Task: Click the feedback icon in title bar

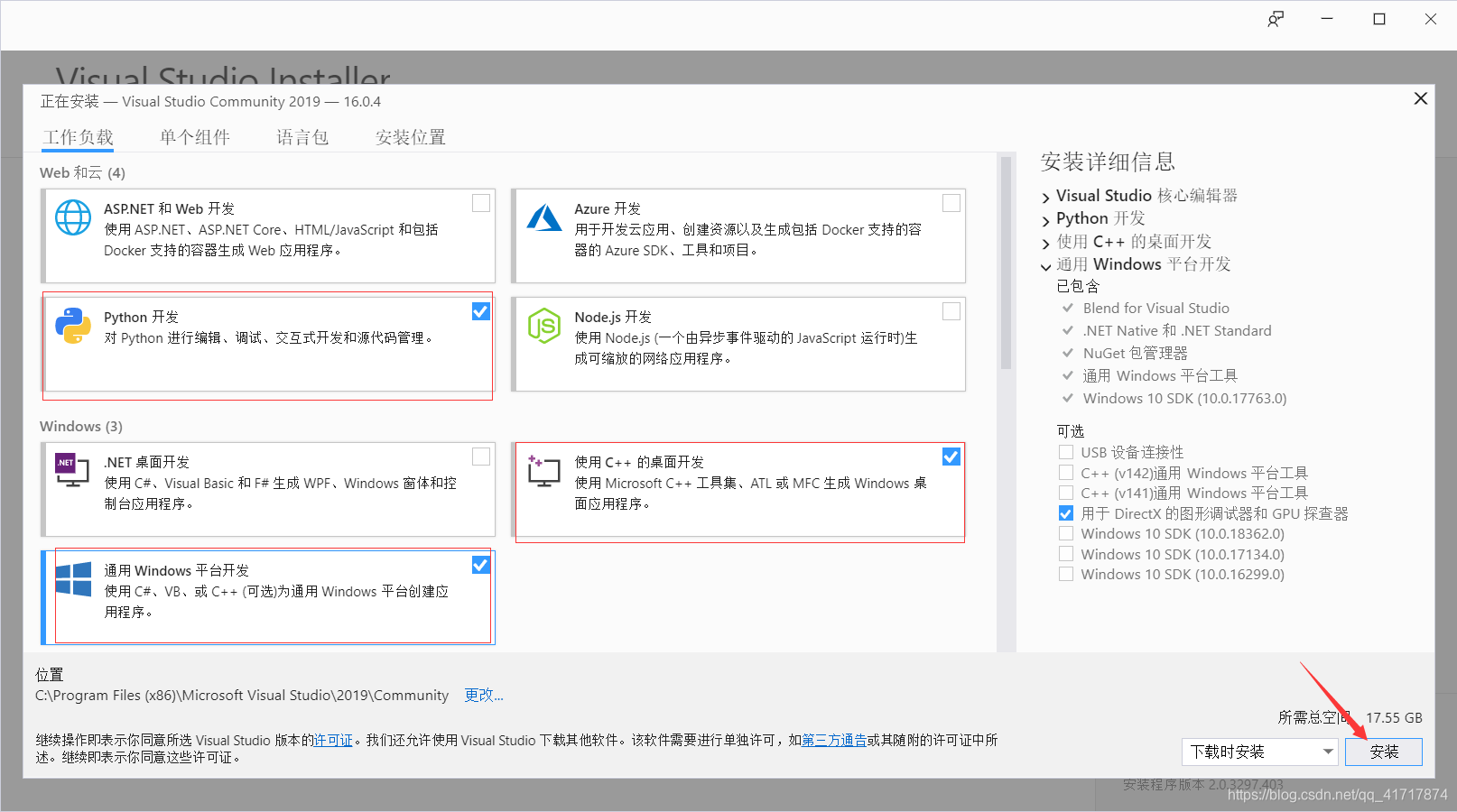Action: pyautogui.click(x=1276, y=19)
